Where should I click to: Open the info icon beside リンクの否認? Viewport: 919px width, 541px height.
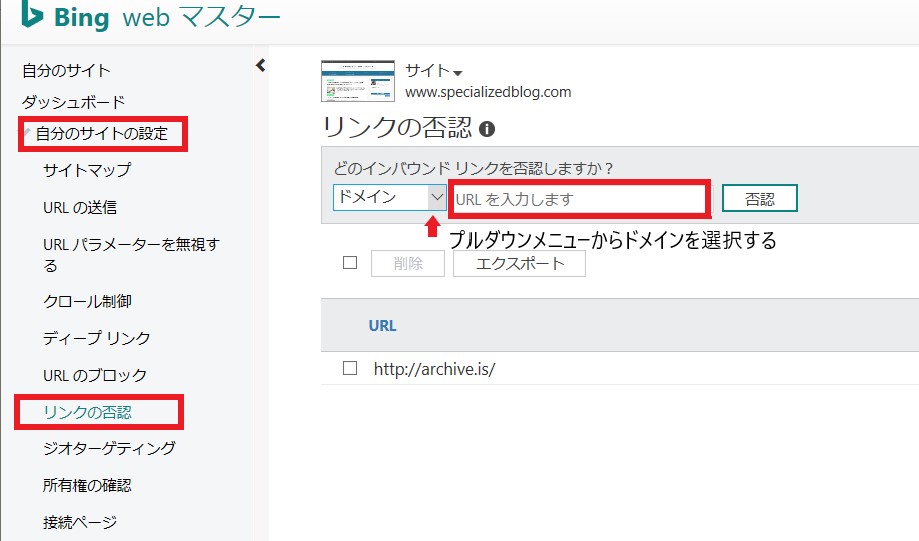coord(487,129)
